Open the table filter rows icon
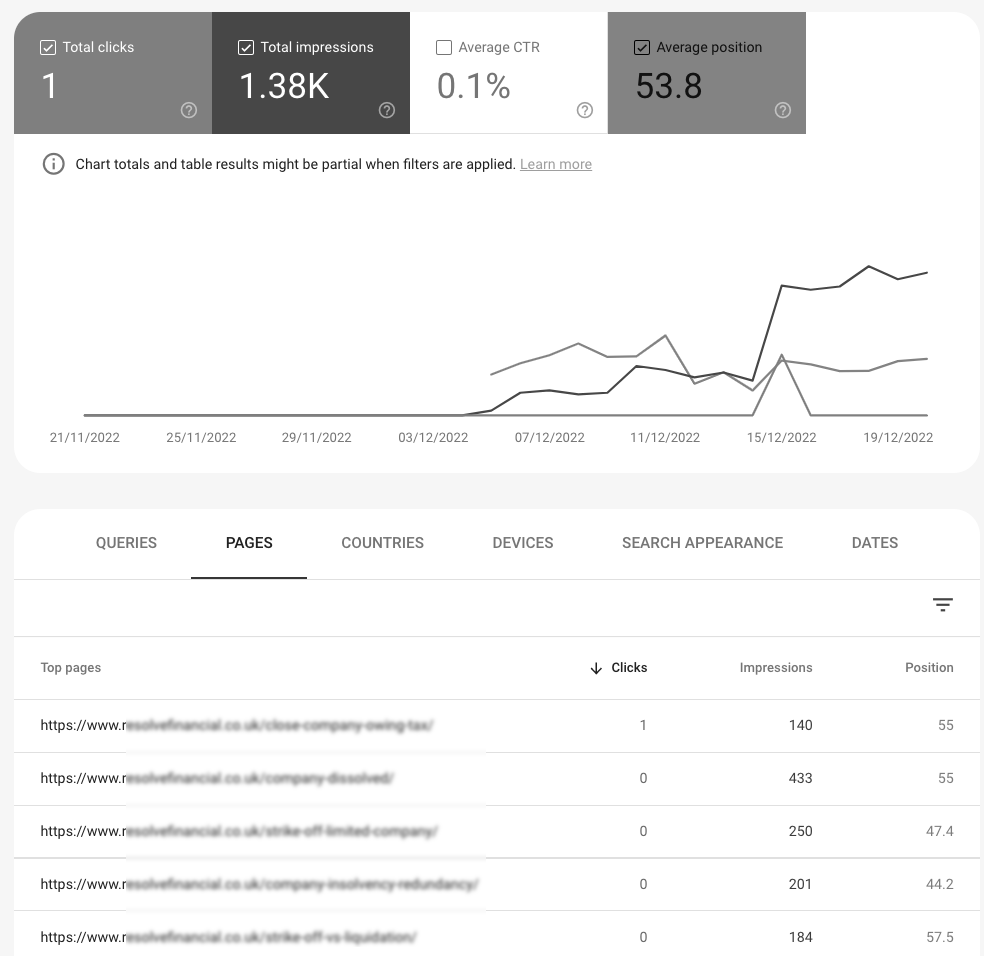The image size is (984, 956). (942, 605)
